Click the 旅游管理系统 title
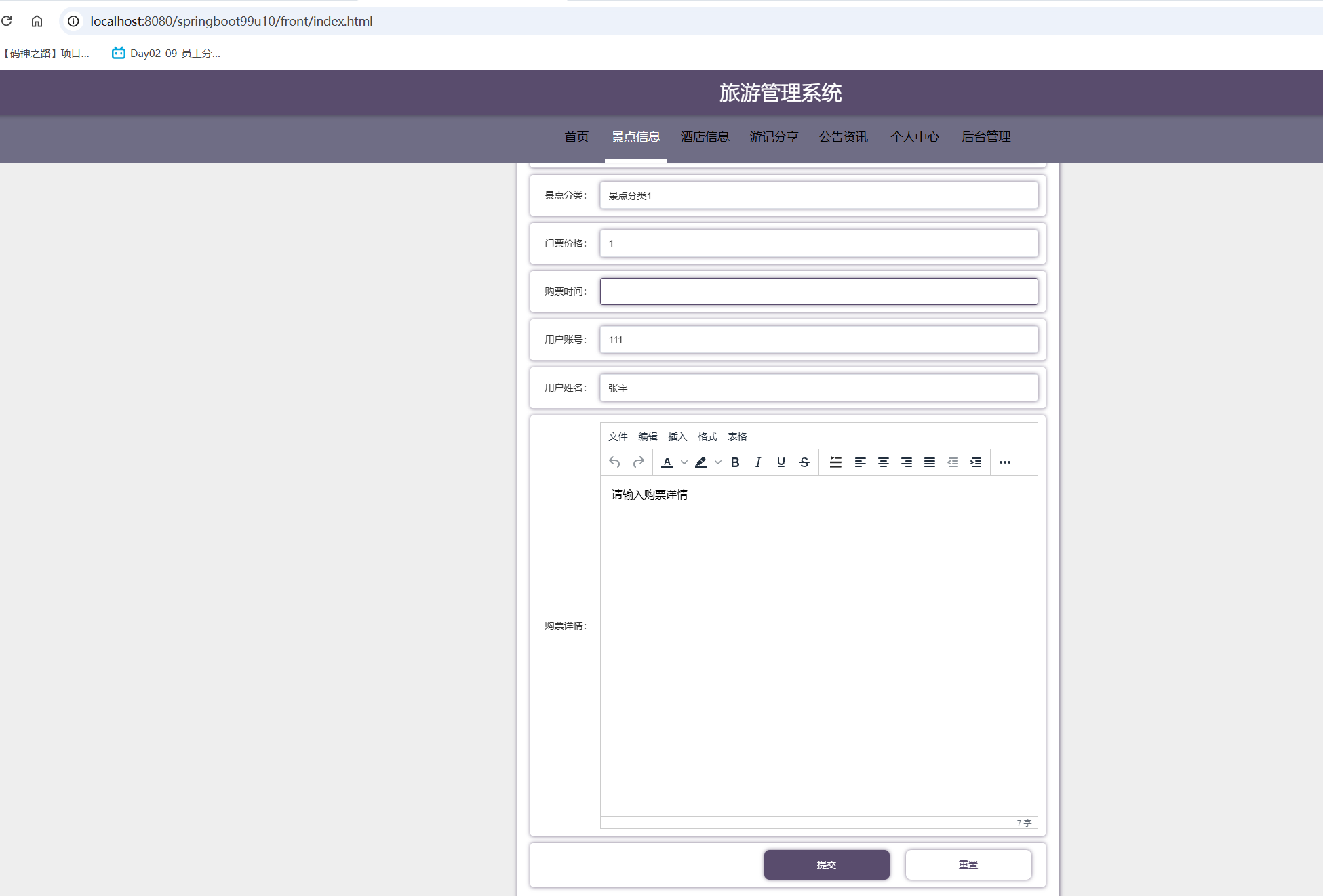This screenshot has height=896, width=1323. [781, 93]
